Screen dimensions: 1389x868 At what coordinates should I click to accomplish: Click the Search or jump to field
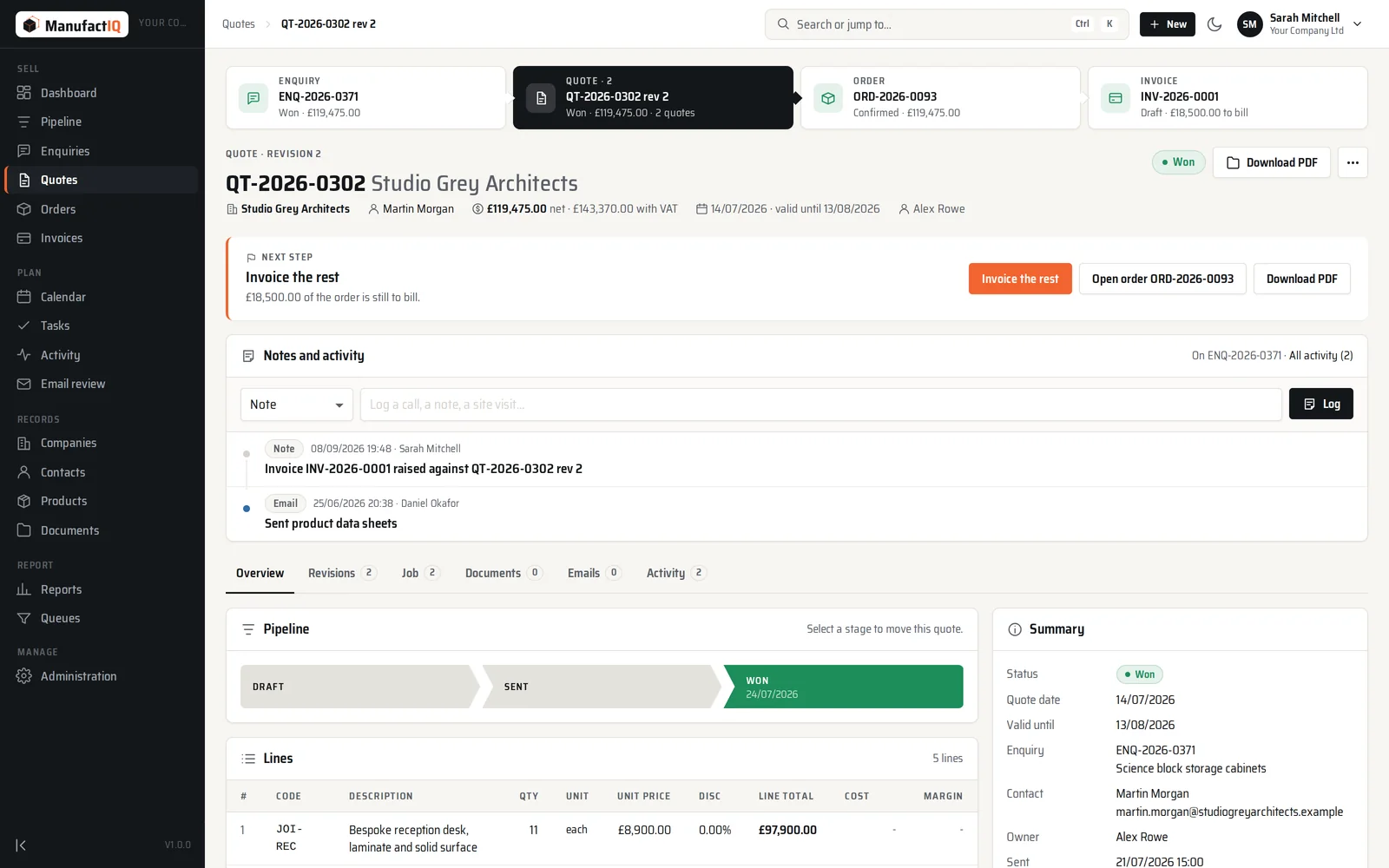(x=946, y=24)
